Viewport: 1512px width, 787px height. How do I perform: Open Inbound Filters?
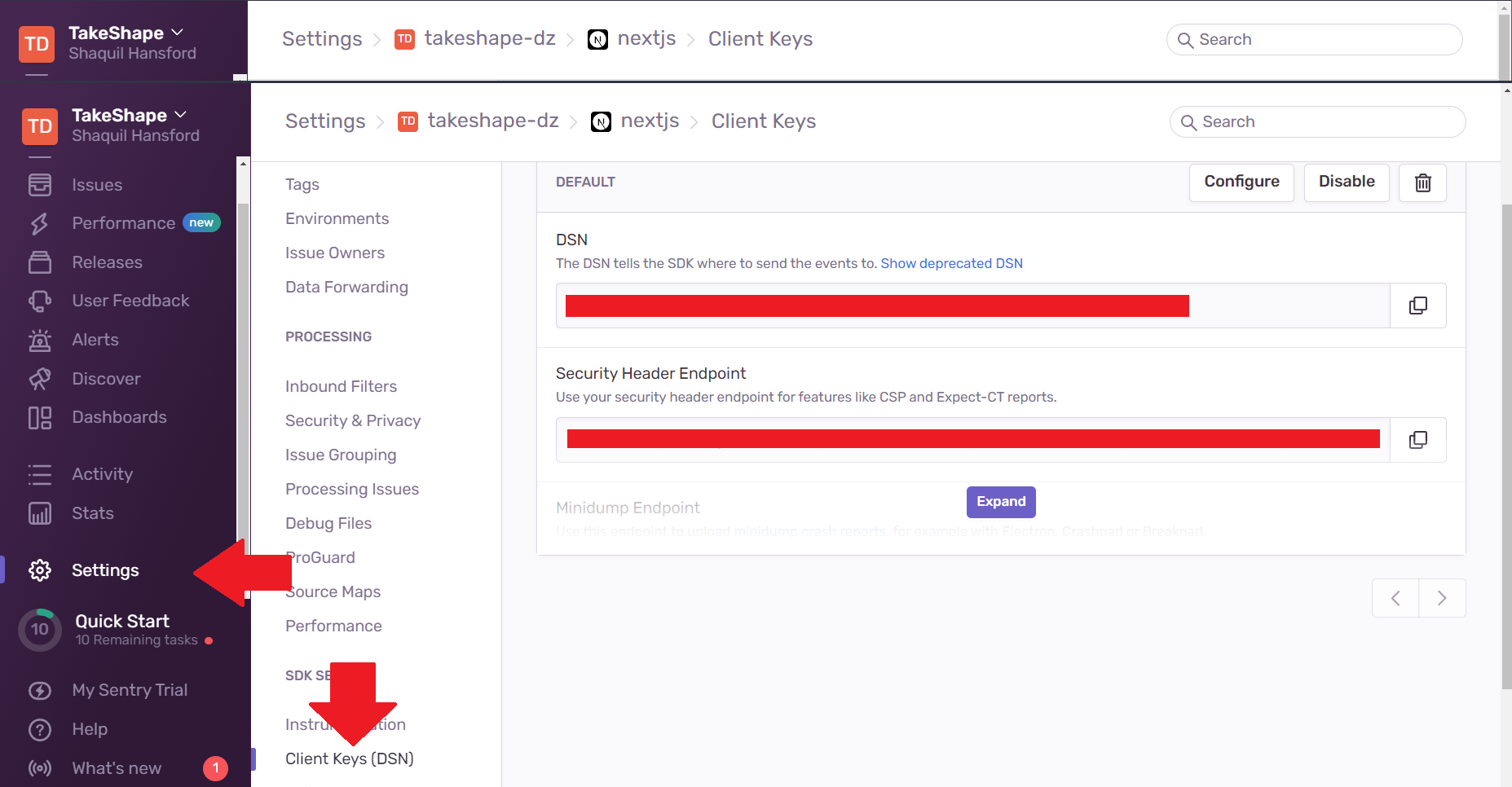[341, 386]
